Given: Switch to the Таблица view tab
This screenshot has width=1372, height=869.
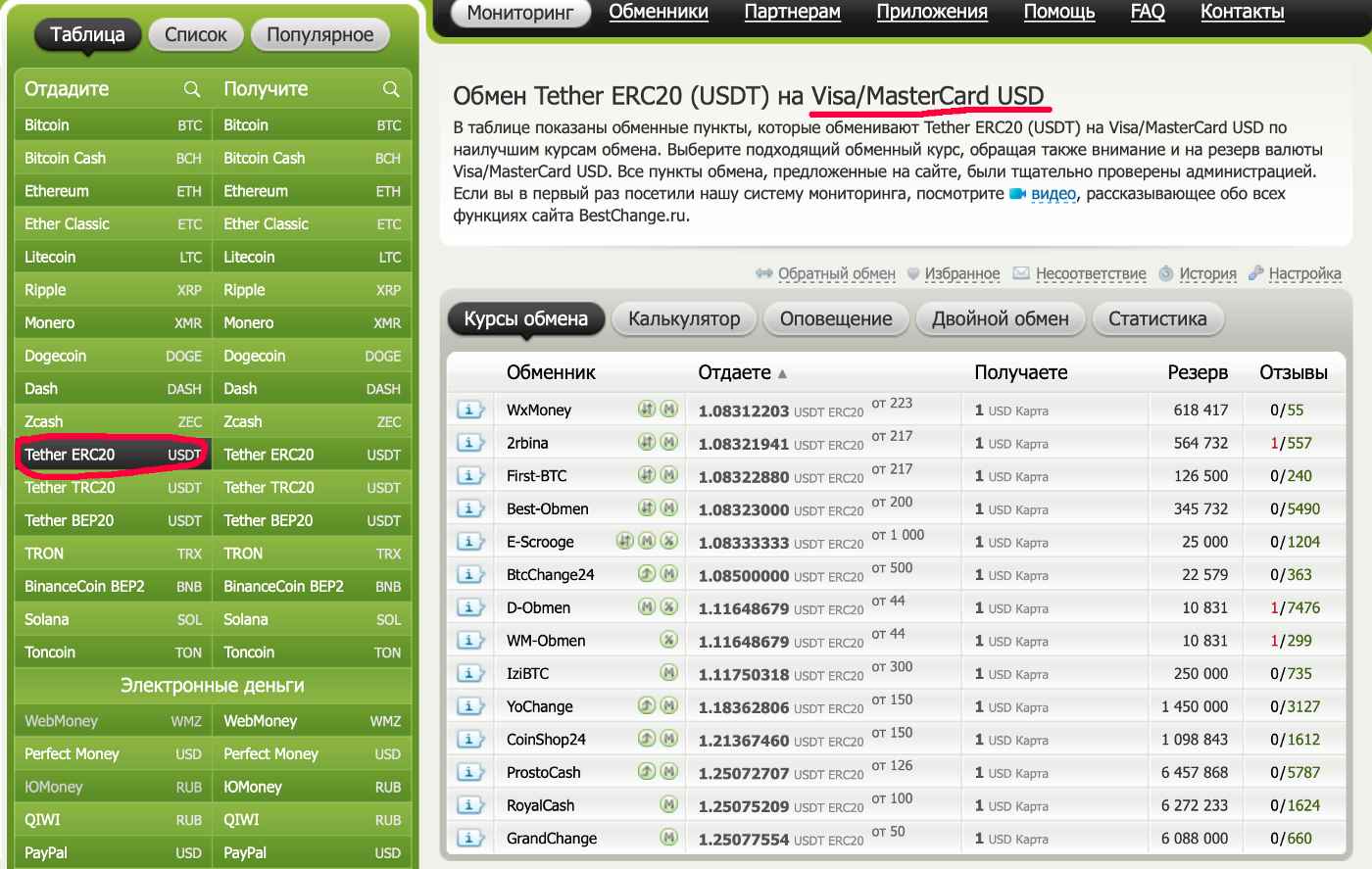Looking at the screenshot, I should 87,34.
